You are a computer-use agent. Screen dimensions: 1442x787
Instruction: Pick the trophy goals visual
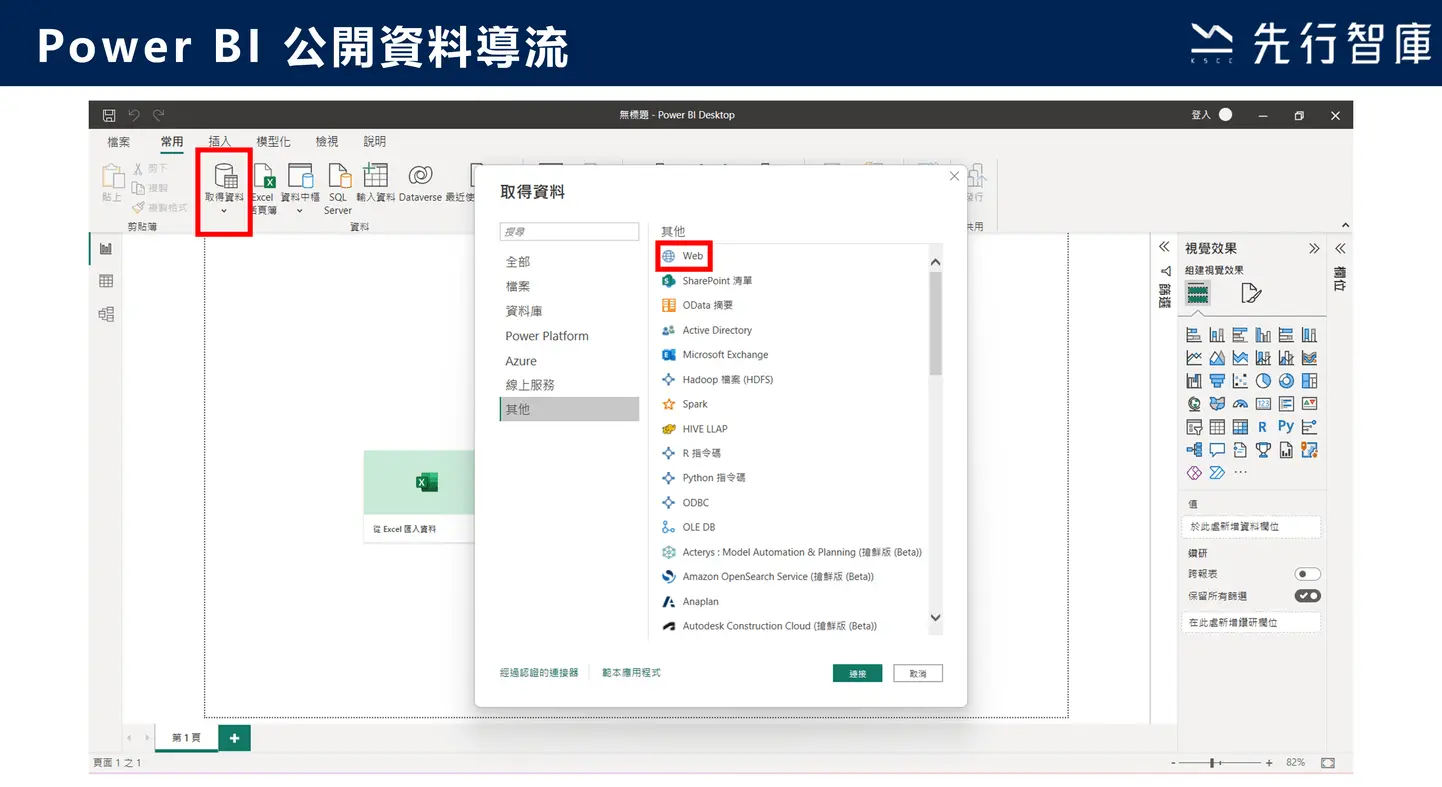pyautogui.click(x=1263, y=450)
